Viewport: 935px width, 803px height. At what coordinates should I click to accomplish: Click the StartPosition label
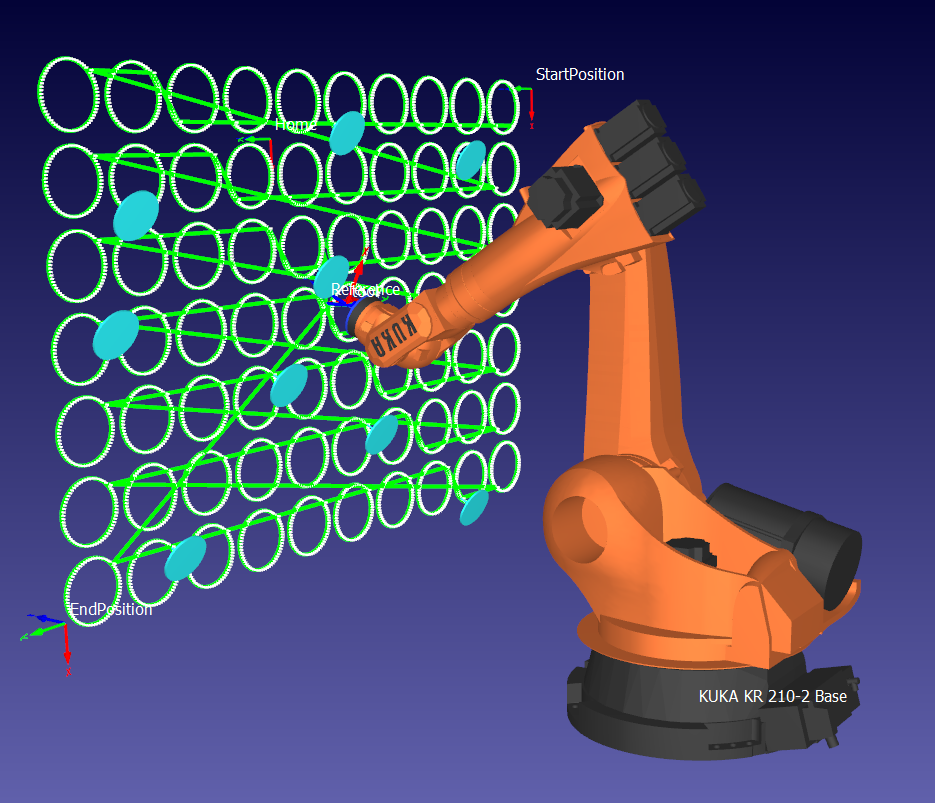click(x=580, y=73)
